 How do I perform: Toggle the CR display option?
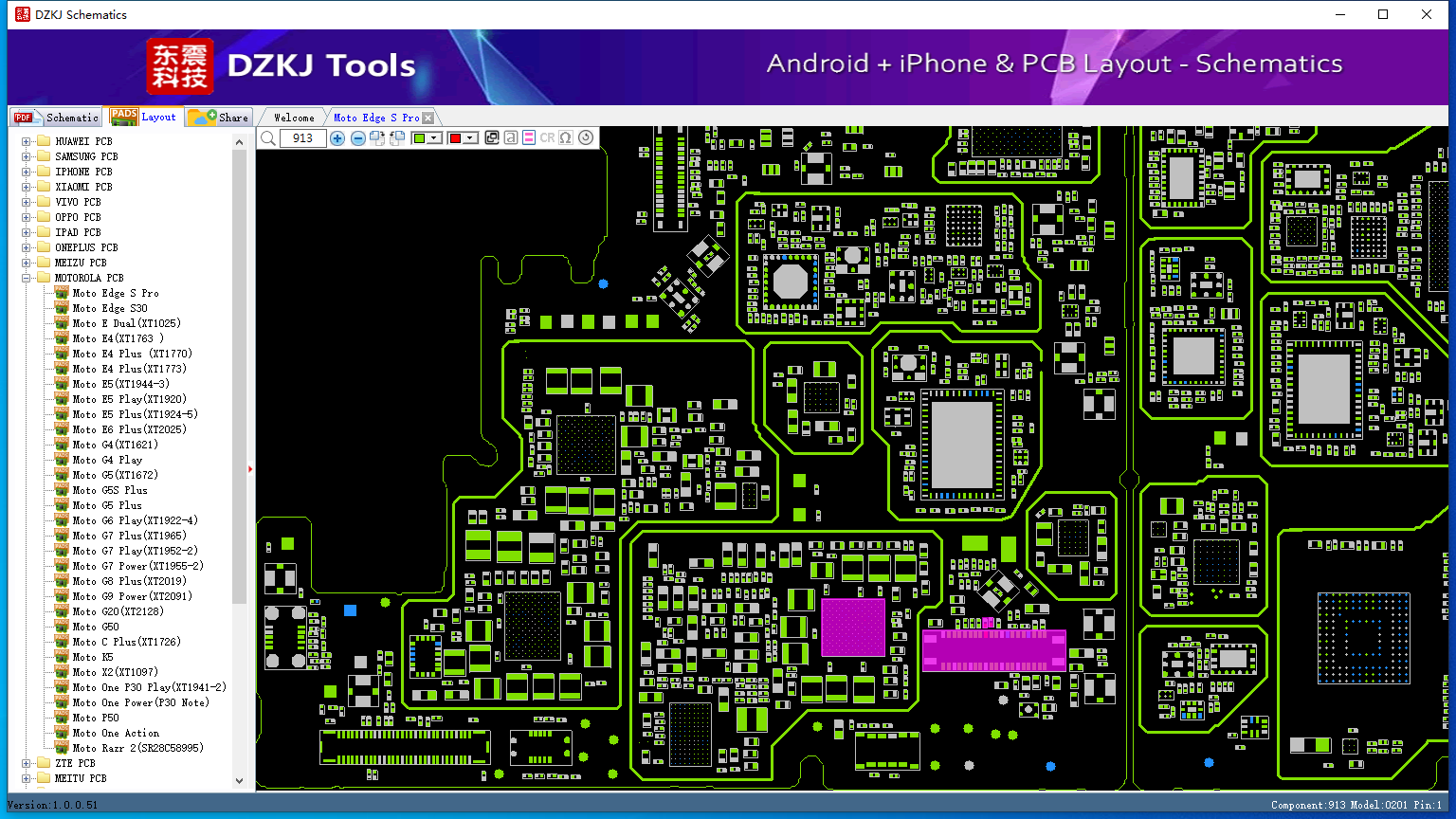[547, 137]
